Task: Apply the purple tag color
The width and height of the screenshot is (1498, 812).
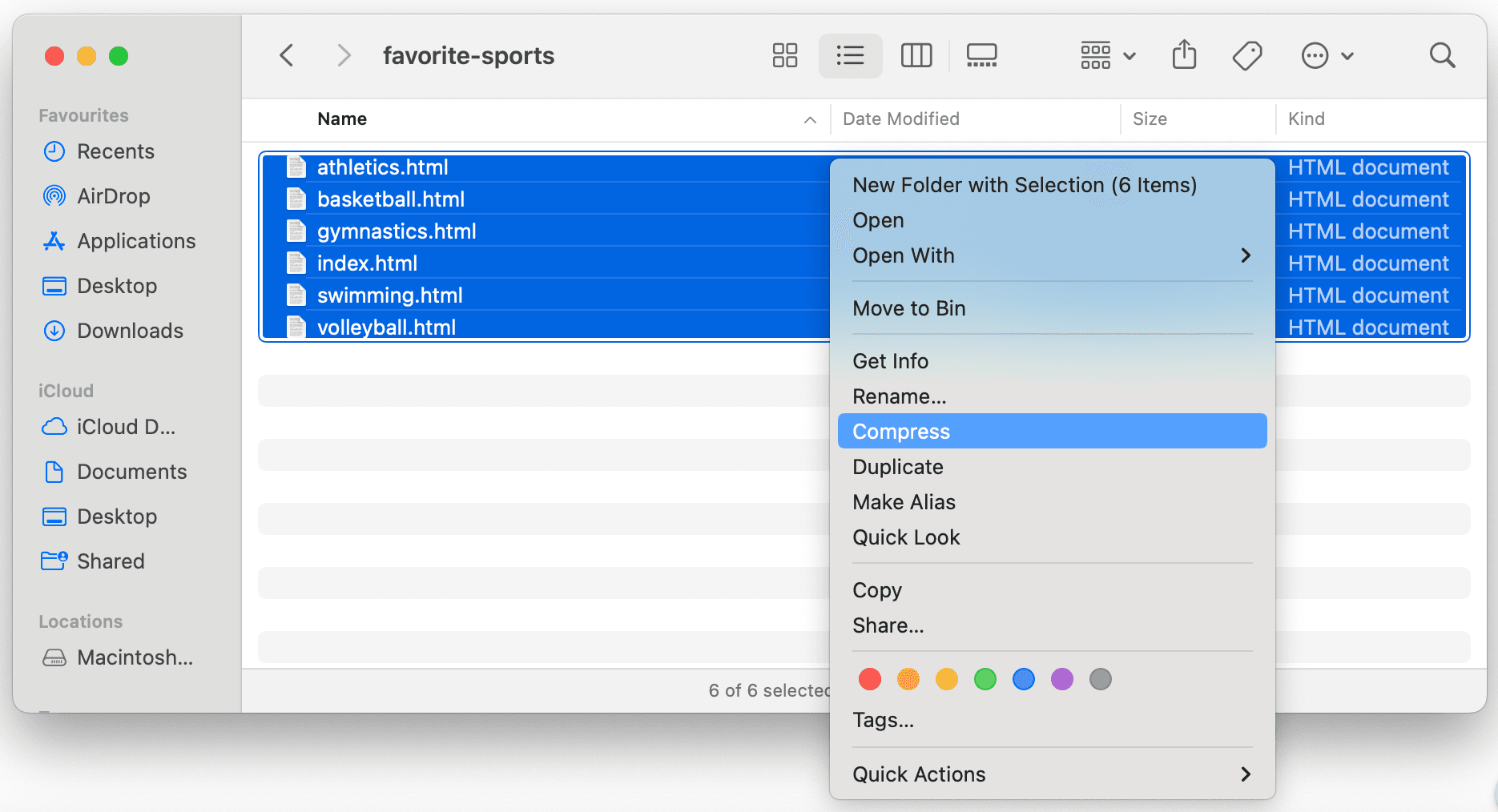Action: coord(1062,679)
